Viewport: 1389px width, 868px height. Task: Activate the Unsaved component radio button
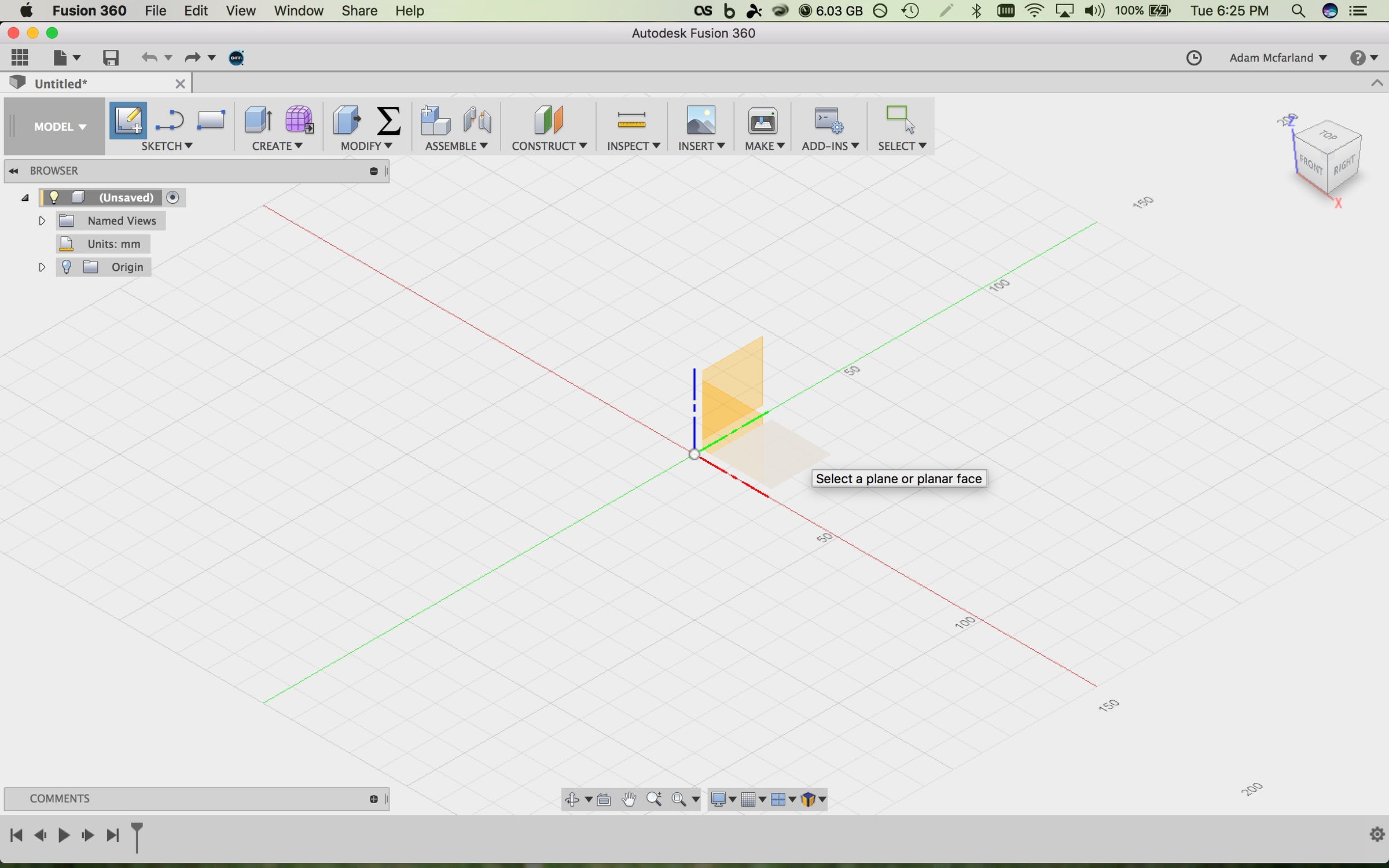(172, 197)
